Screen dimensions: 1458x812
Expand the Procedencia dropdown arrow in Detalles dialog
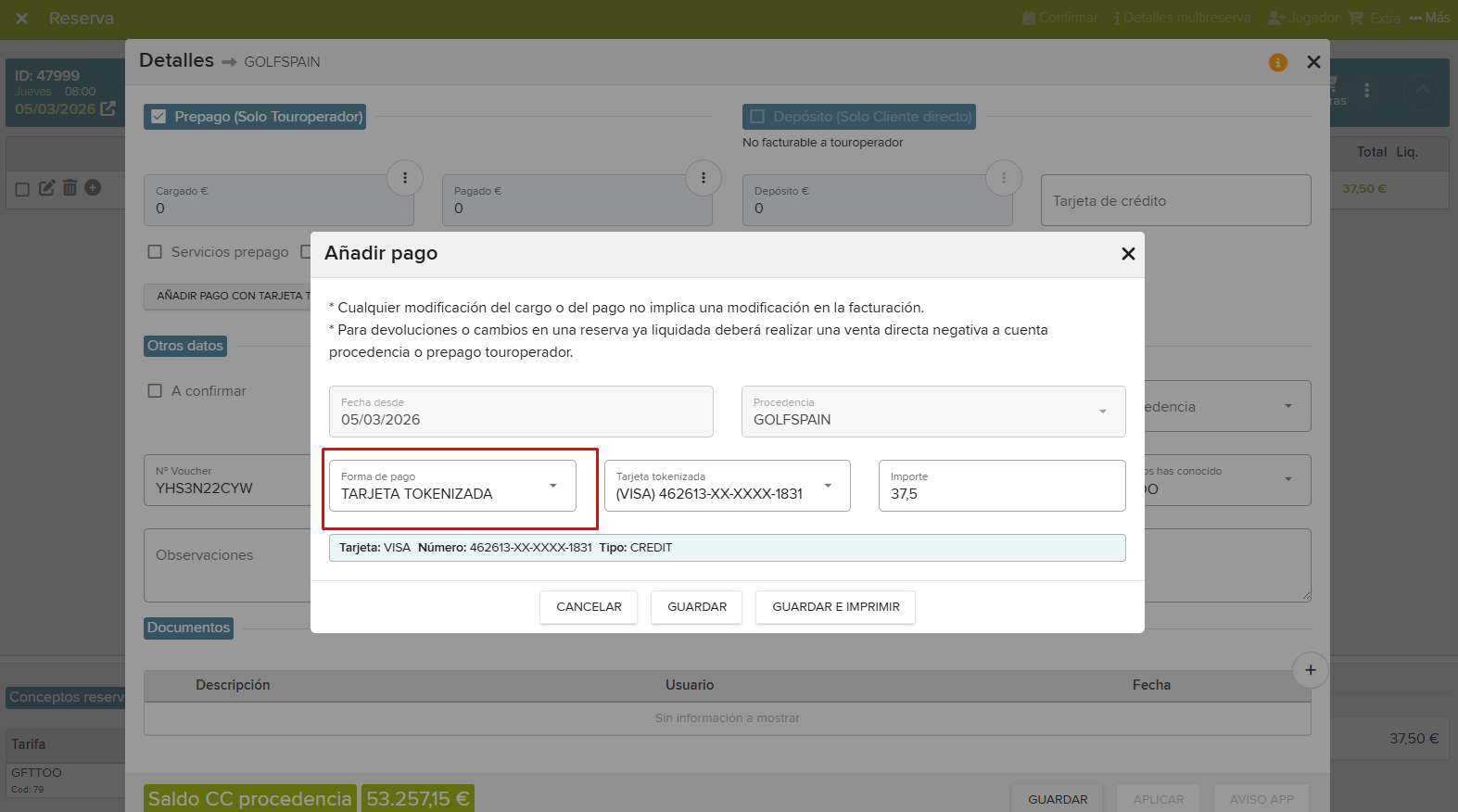point(1288,406)
